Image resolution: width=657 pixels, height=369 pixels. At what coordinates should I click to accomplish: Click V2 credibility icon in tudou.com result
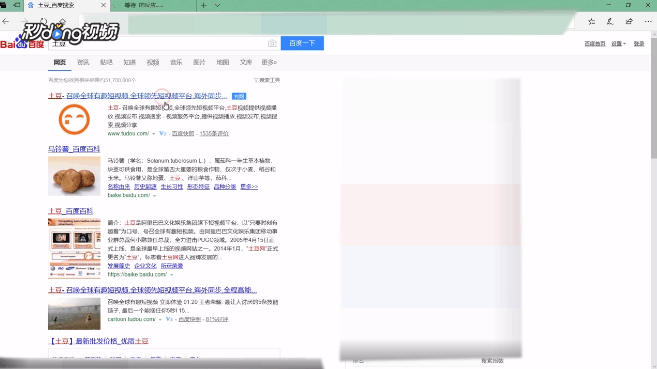tap(163, 134)
